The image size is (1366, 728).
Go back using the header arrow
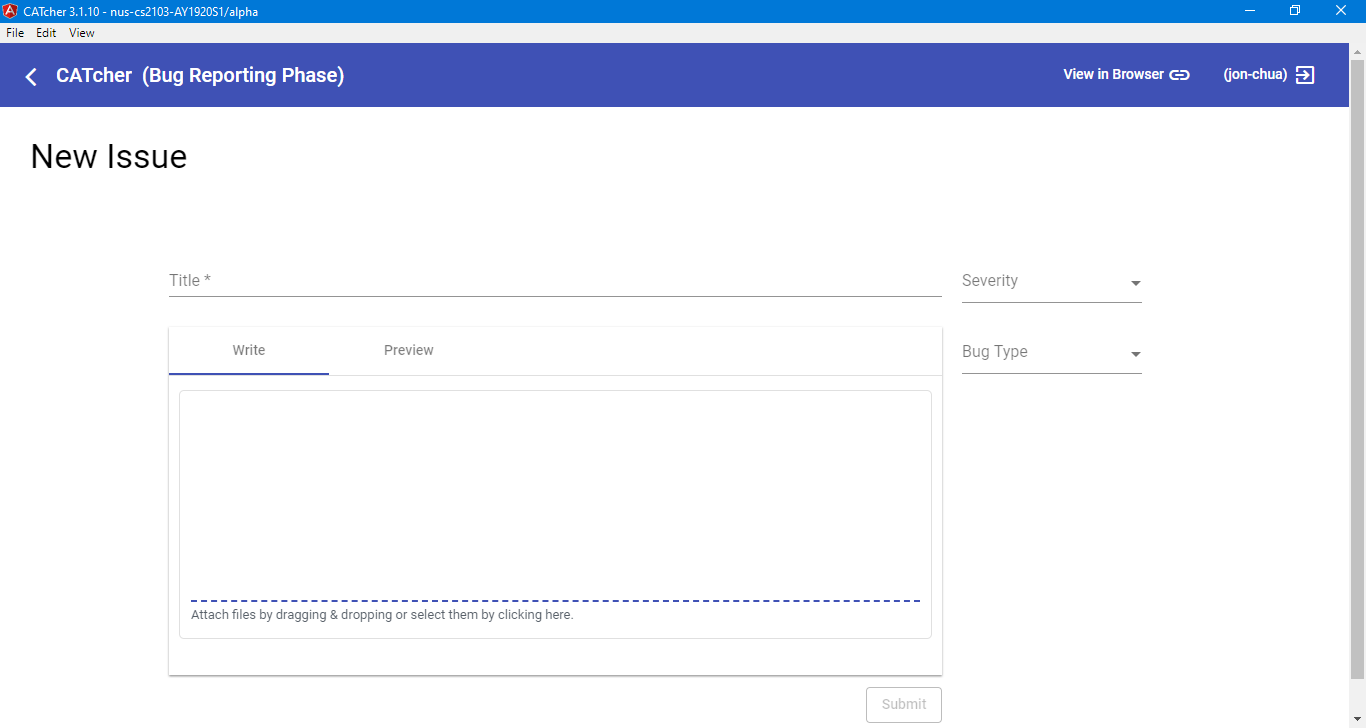tap(31, 76)
